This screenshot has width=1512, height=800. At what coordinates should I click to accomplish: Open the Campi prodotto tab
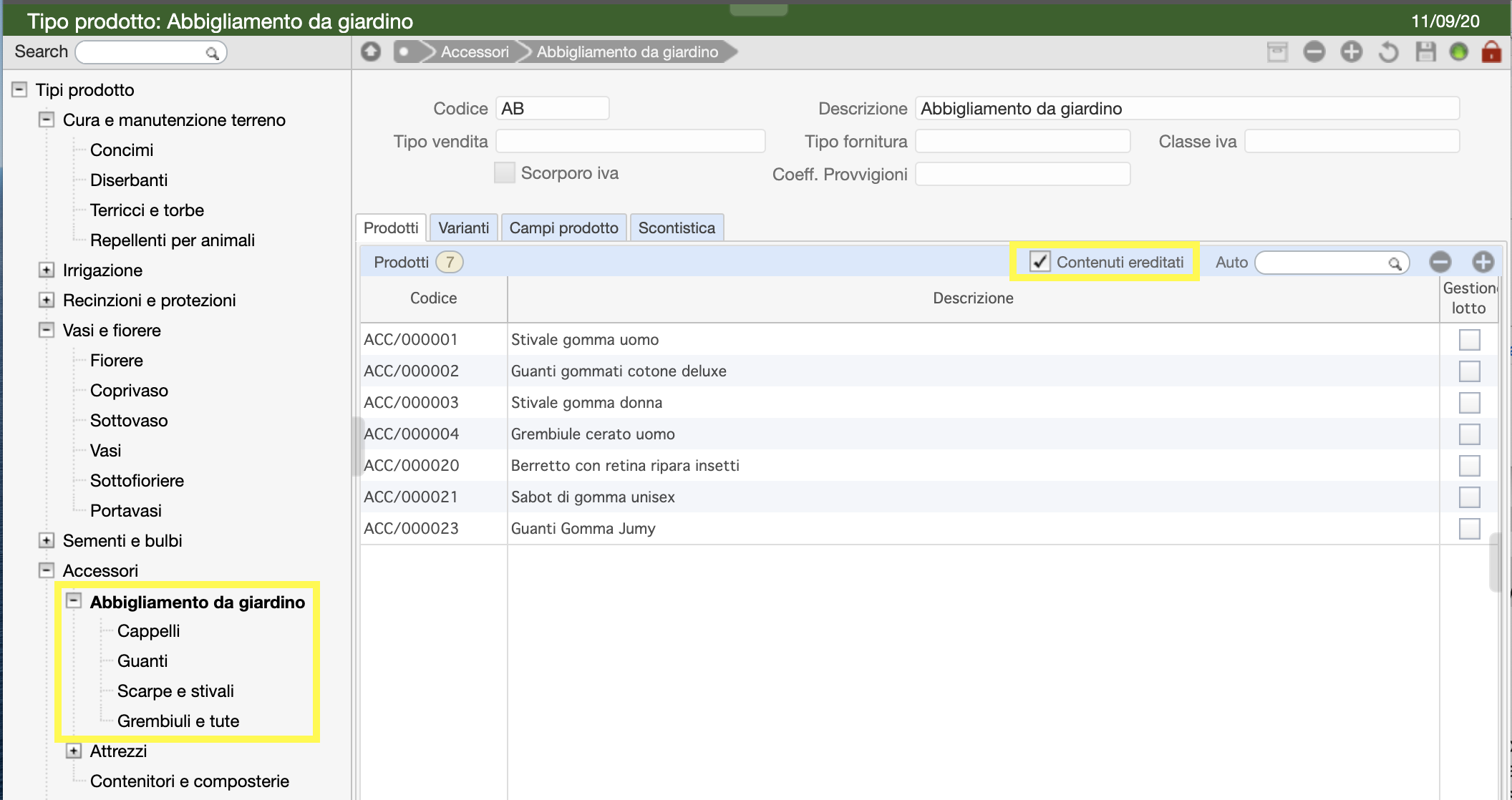[x=564, y=228]
